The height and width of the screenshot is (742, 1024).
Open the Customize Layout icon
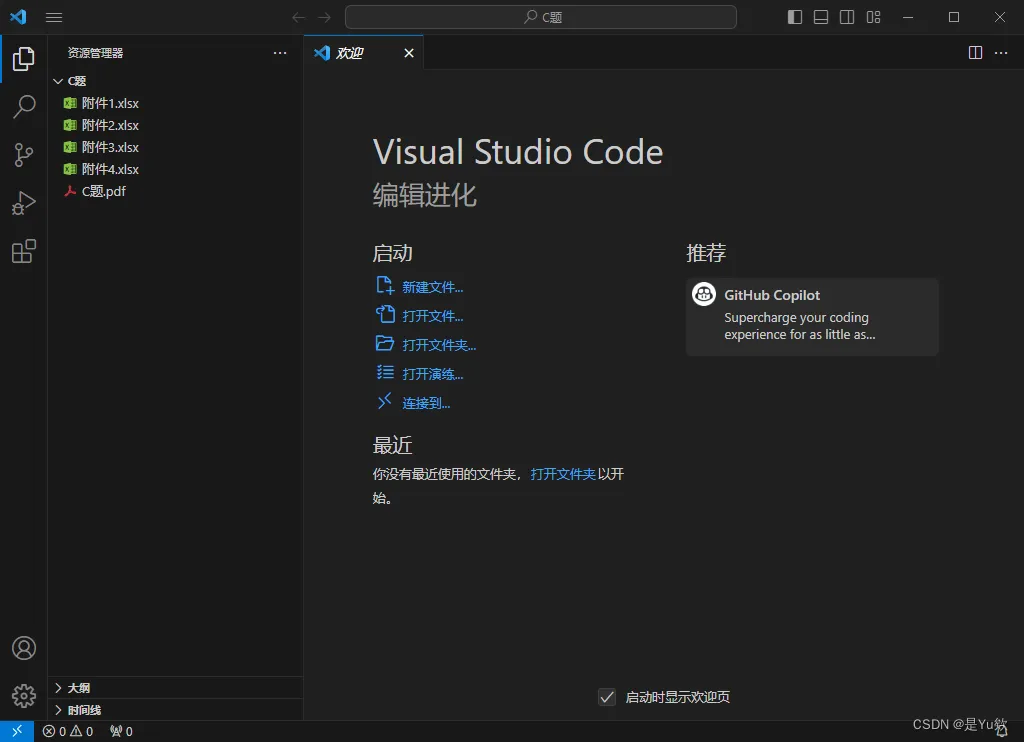point(873,18)
